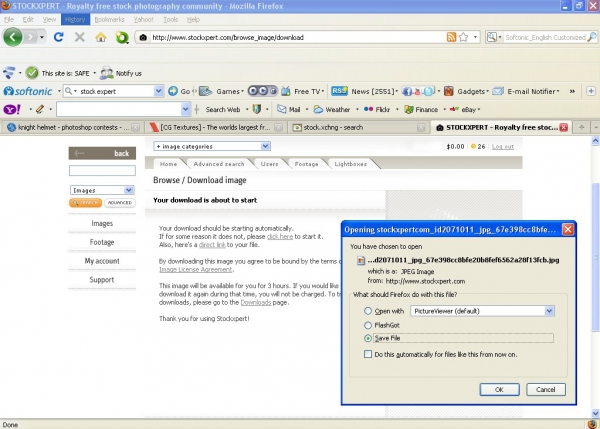Viewport: 600px width, 429px height.
Task: Click the sidebar back button
Action: coord(102,153)
